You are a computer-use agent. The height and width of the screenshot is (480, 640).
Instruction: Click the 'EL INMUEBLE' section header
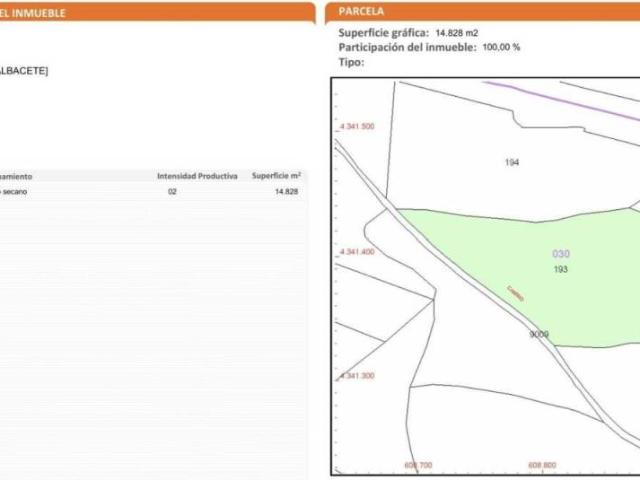click(33, 13)
